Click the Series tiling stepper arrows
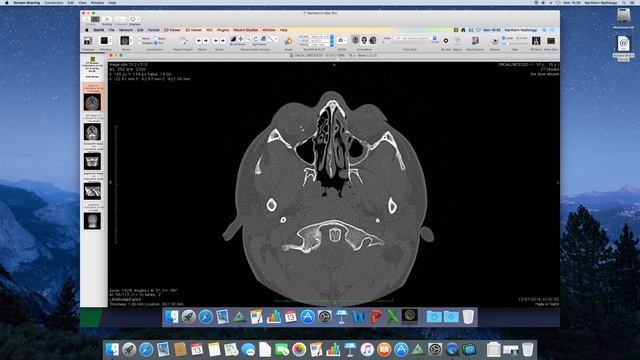This screenshot has width=640, height=360. coord(131,41)
